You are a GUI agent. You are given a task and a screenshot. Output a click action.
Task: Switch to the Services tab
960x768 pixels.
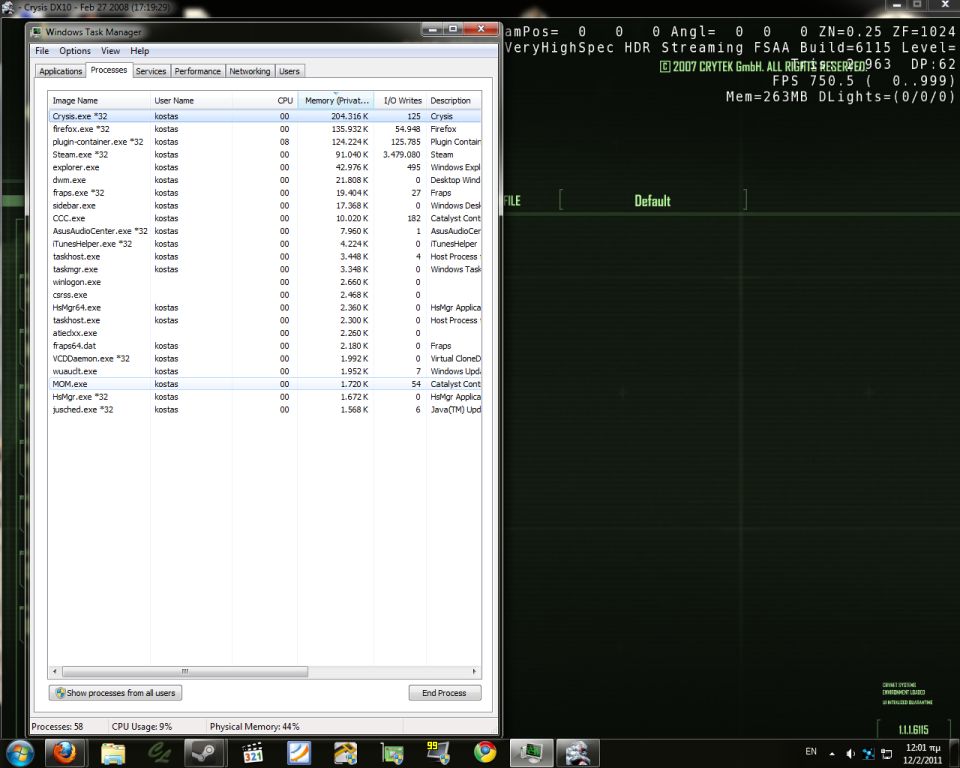[151, 72]
